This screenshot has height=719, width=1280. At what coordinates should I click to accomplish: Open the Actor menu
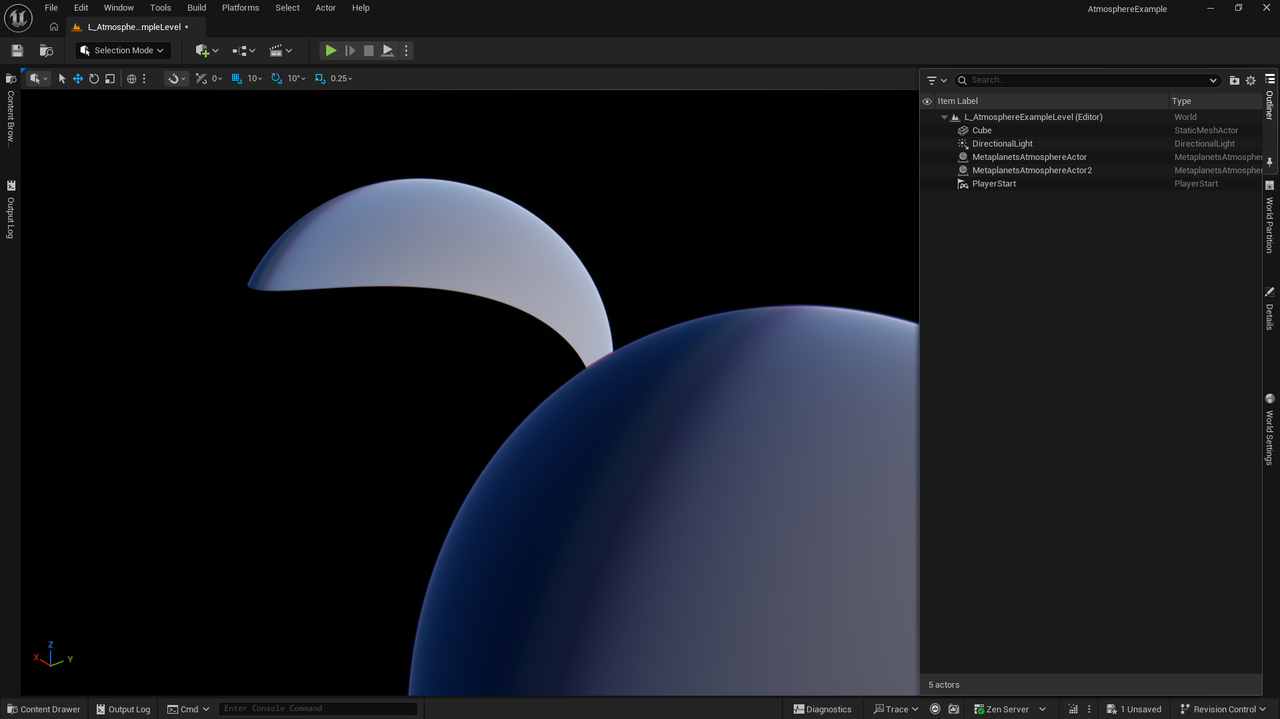(326, 8)
